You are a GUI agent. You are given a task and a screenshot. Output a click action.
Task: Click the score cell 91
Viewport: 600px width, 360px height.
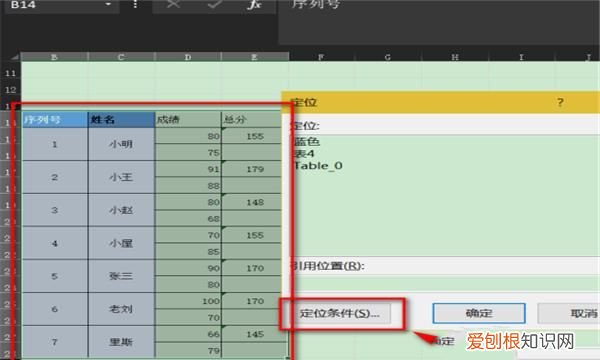pyautogui.click(x=188, y=169)
